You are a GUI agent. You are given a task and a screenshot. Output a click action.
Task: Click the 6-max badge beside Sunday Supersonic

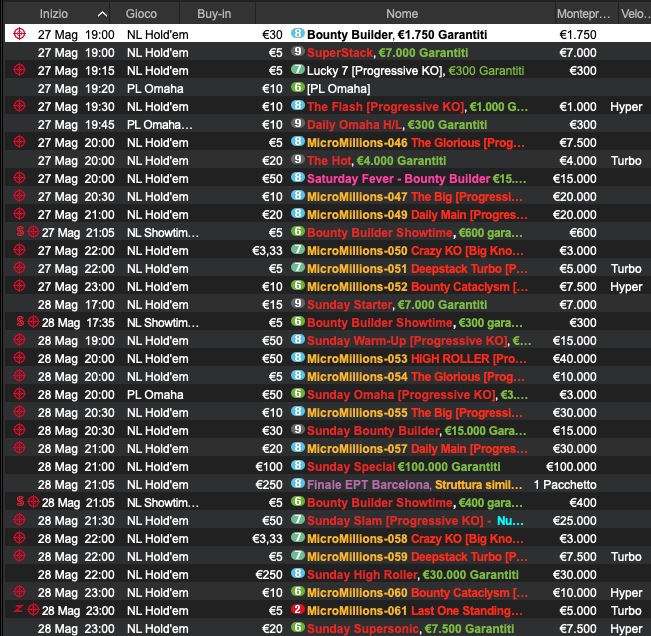point(297,627)
